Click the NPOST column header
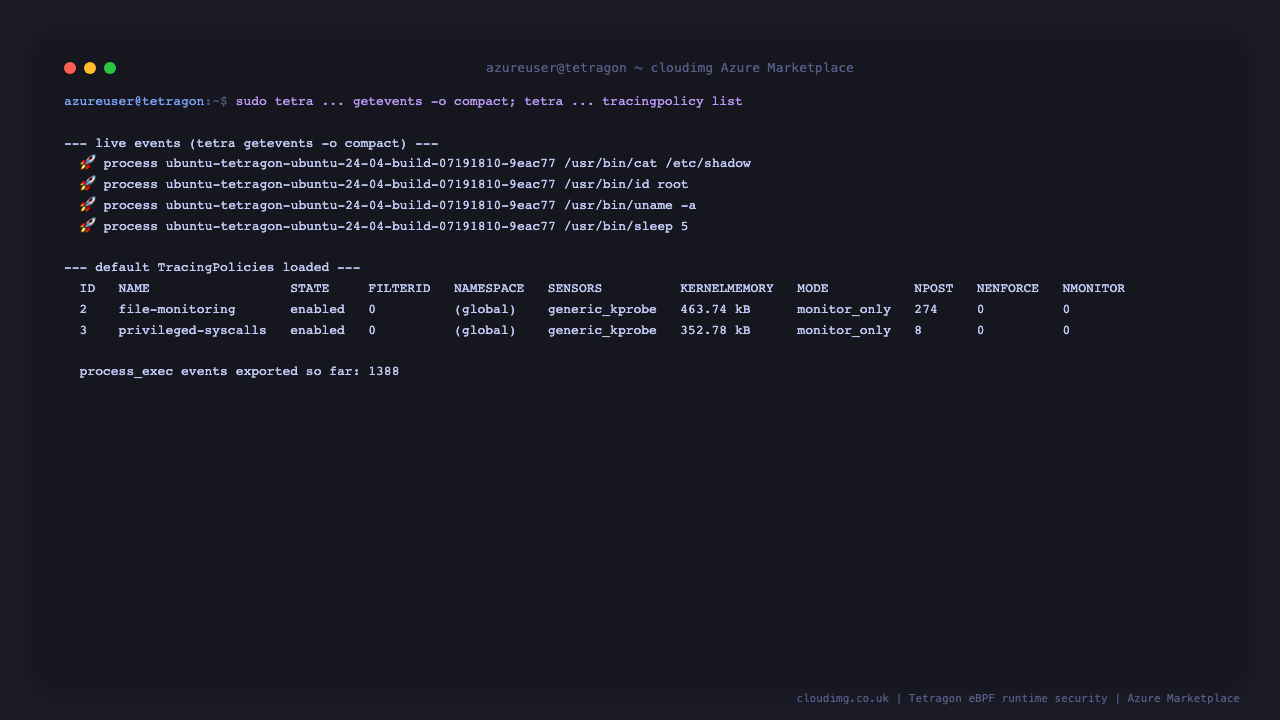 [x=934, y=288]
